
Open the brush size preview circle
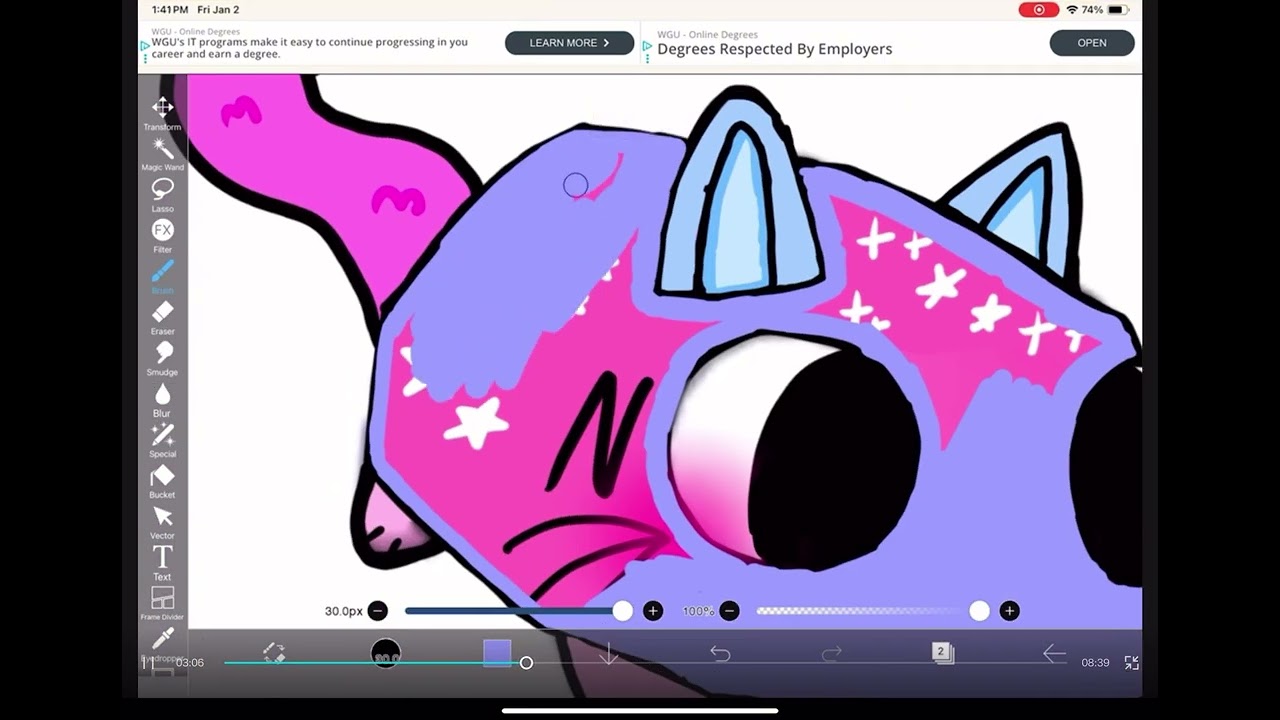(x=386, y=654)
